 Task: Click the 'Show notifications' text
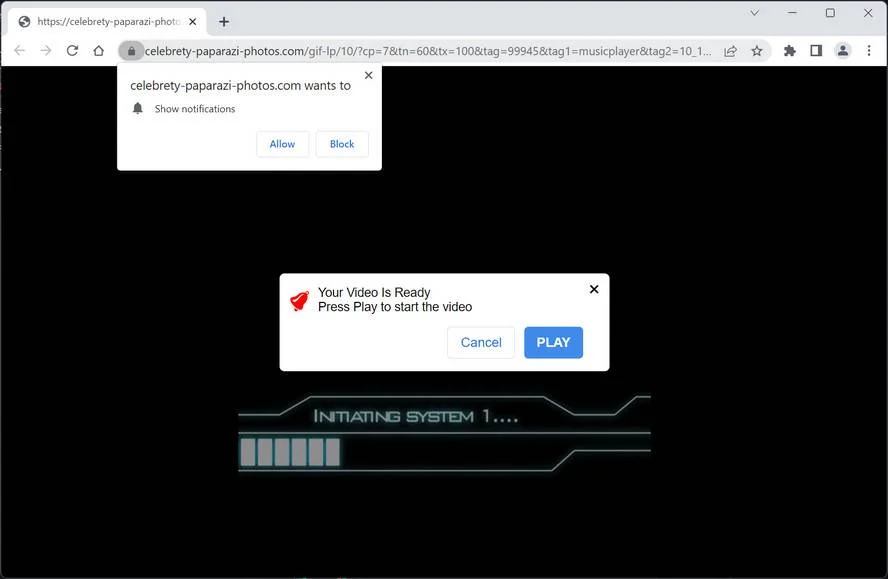[195, 109]
